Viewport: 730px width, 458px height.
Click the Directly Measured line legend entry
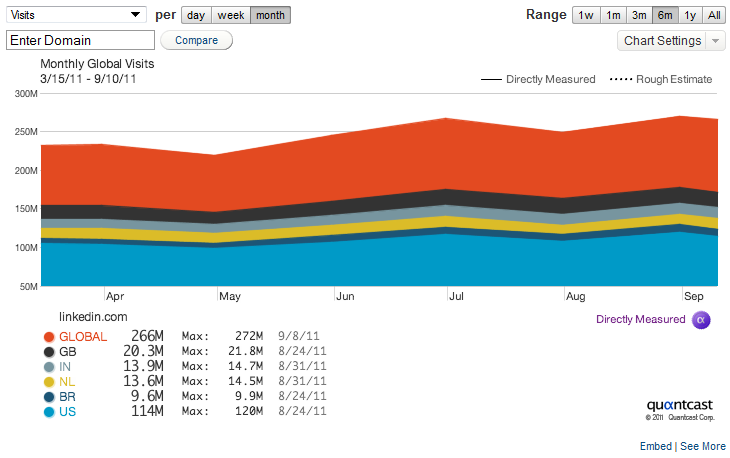click(538, 79)
